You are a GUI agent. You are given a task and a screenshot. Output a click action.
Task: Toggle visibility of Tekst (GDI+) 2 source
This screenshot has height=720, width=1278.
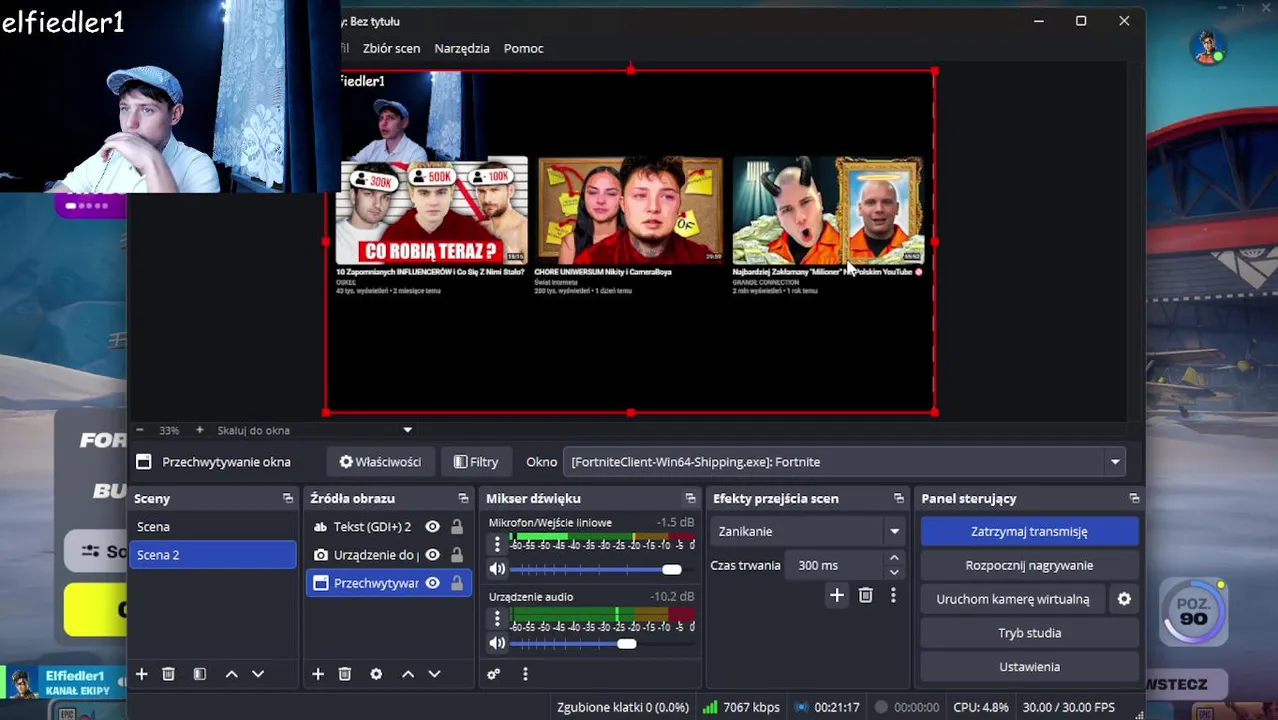click(432, 527)
